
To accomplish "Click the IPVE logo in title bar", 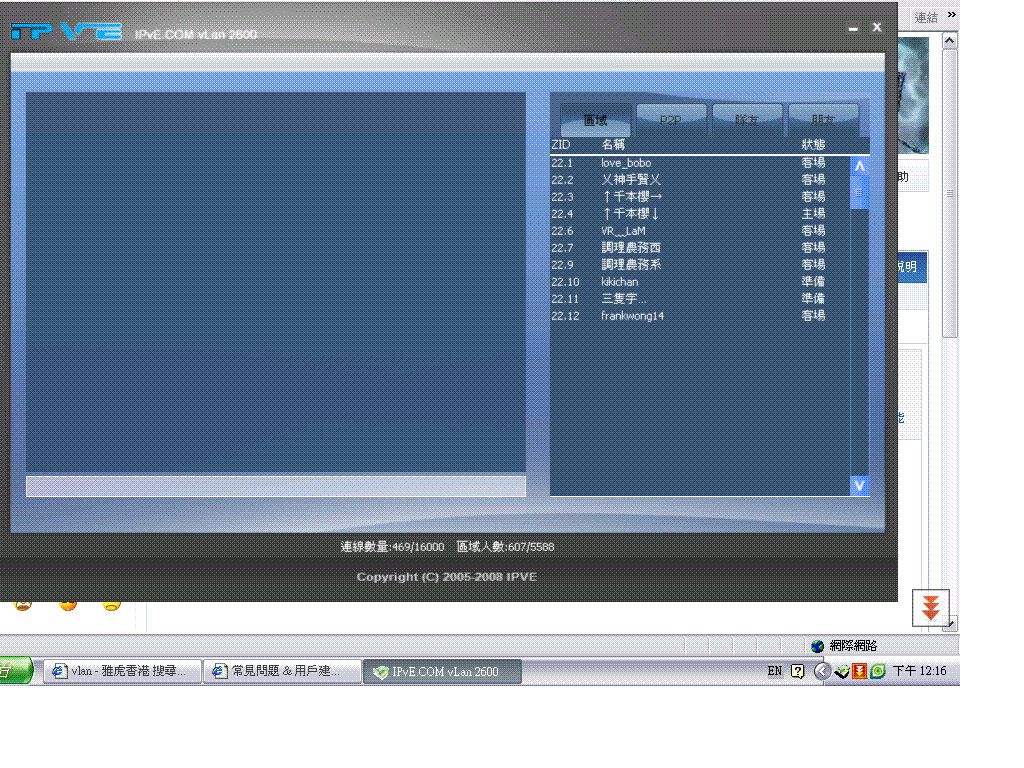I will pyautogui.click(x=67, y=31).
